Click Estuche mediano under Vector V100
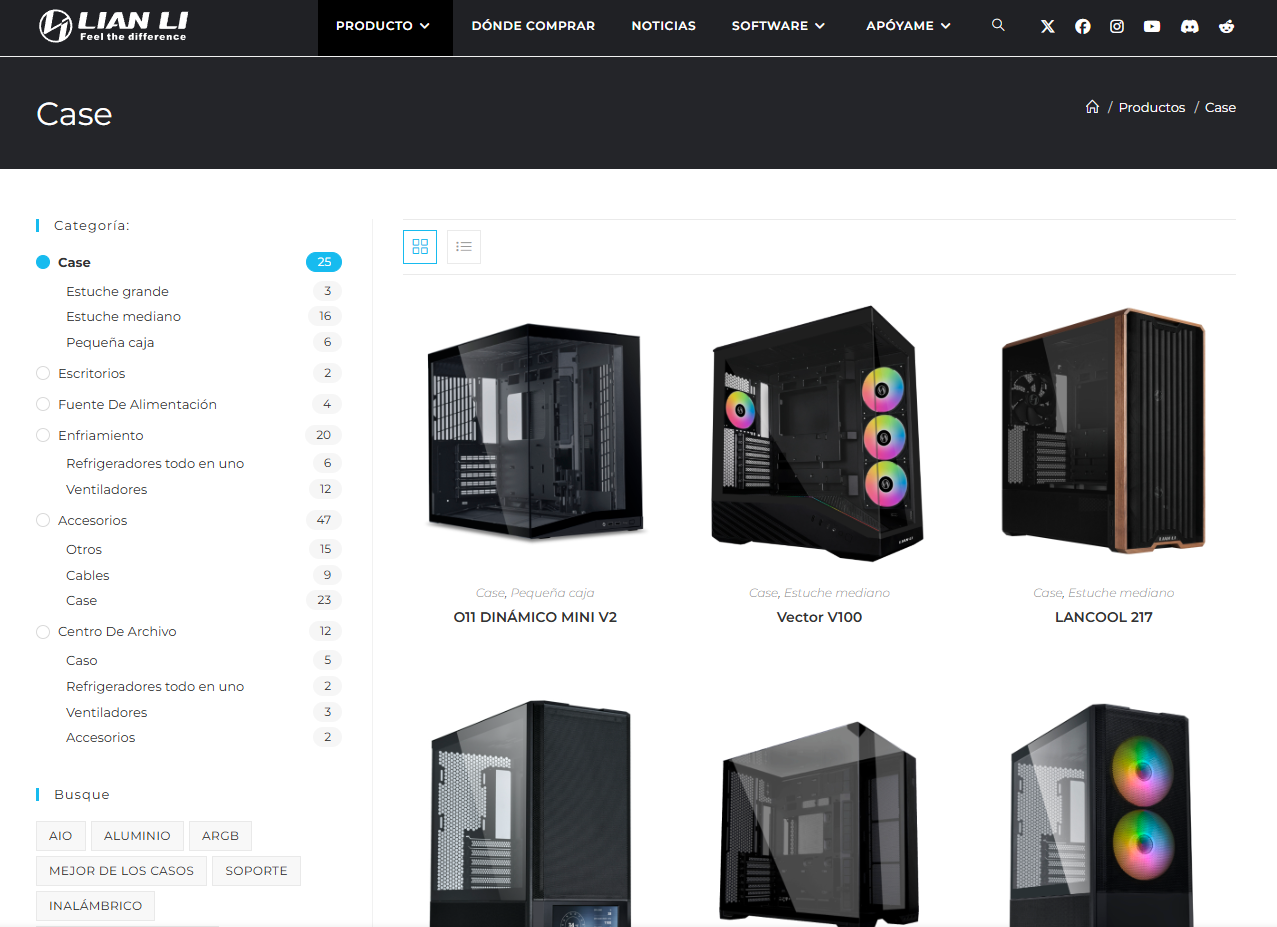Image resolution: width=1277 pixels, height=927 pixels. 836,593
